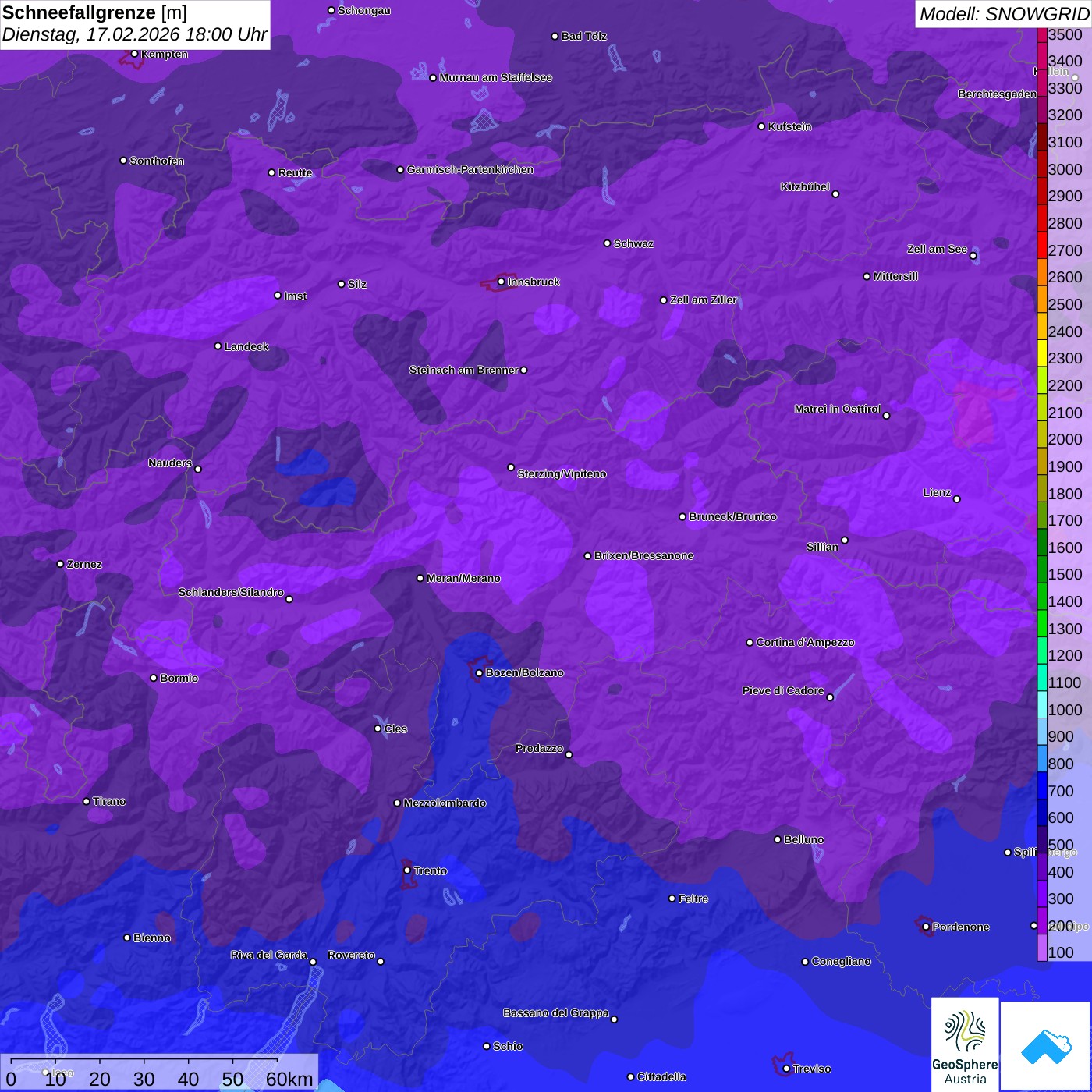The image size is (1092, 1092).
Task: Click the Zell am See label
Action: point(937,249)
